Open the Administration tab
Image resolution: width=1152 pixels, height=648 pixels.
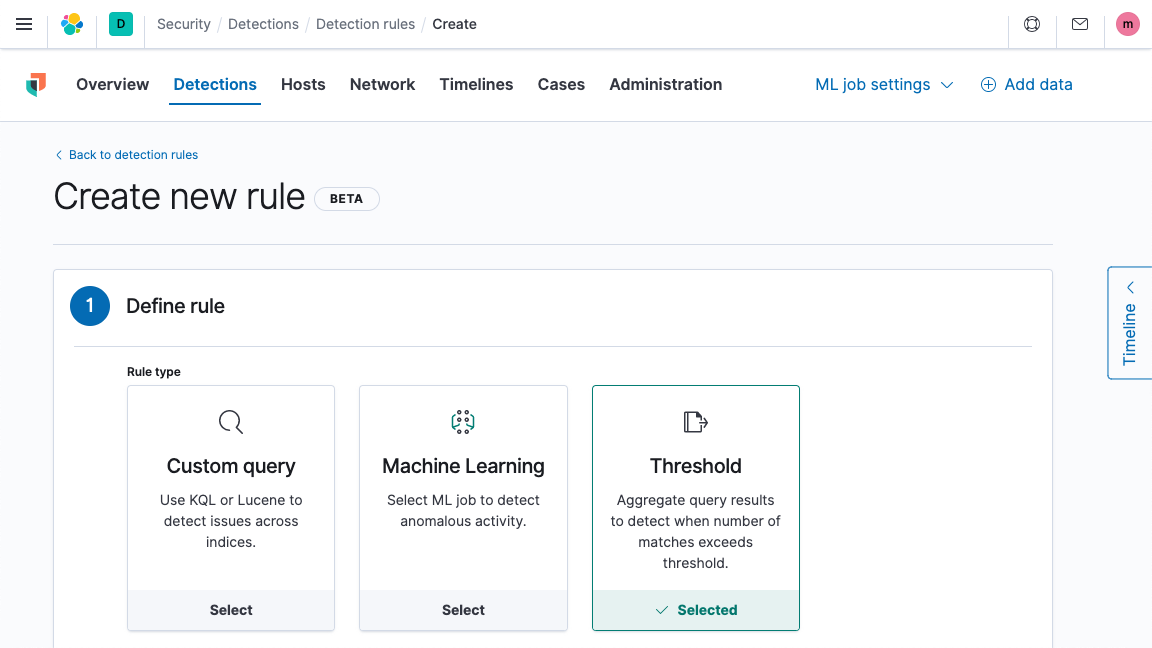(666, 84)
